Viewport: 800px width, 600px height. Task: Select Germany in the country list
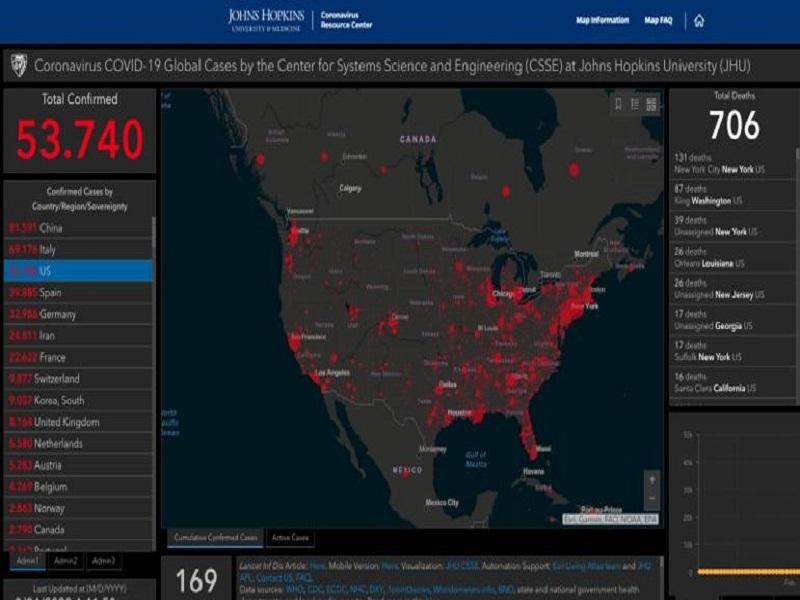pyautogui.click(x=78, y=314)
